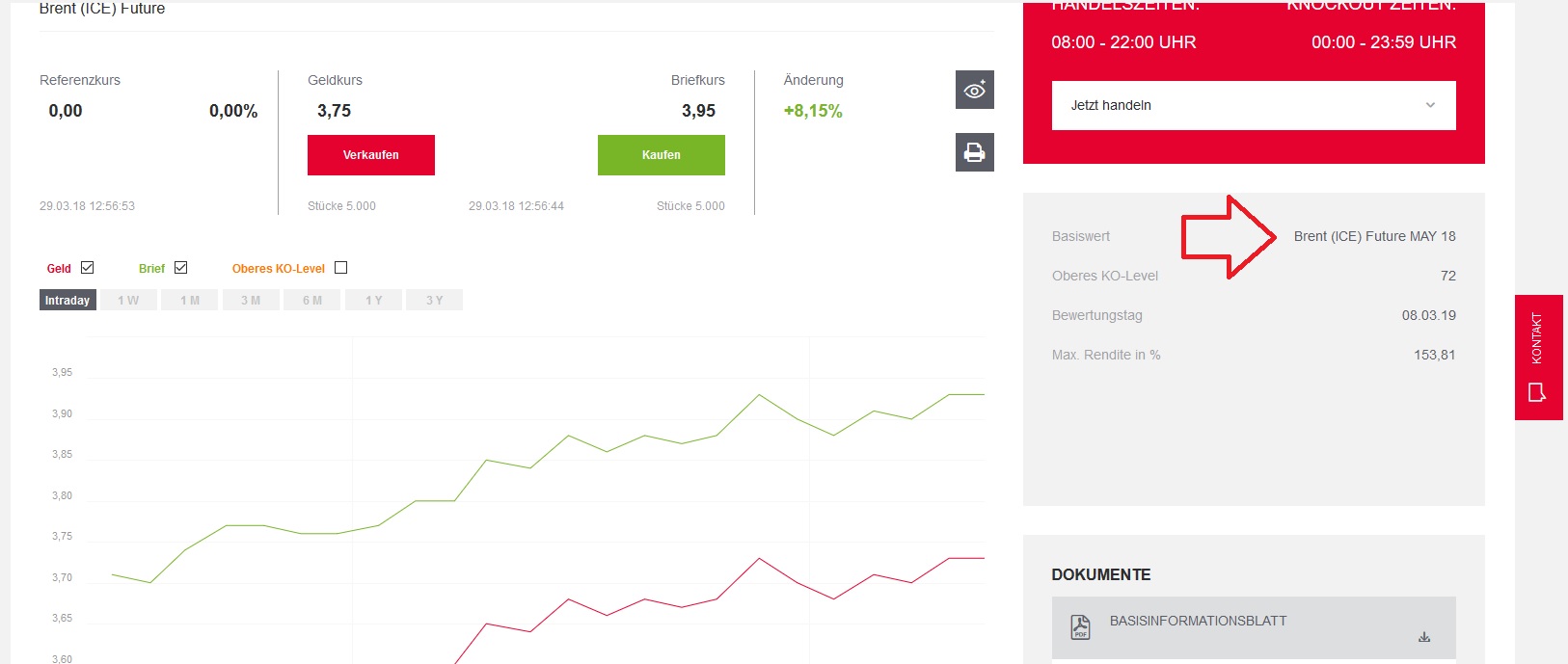Click the Referenzkurs percentage 0,00%
The image size is (1568, 664).
point(233,111)
